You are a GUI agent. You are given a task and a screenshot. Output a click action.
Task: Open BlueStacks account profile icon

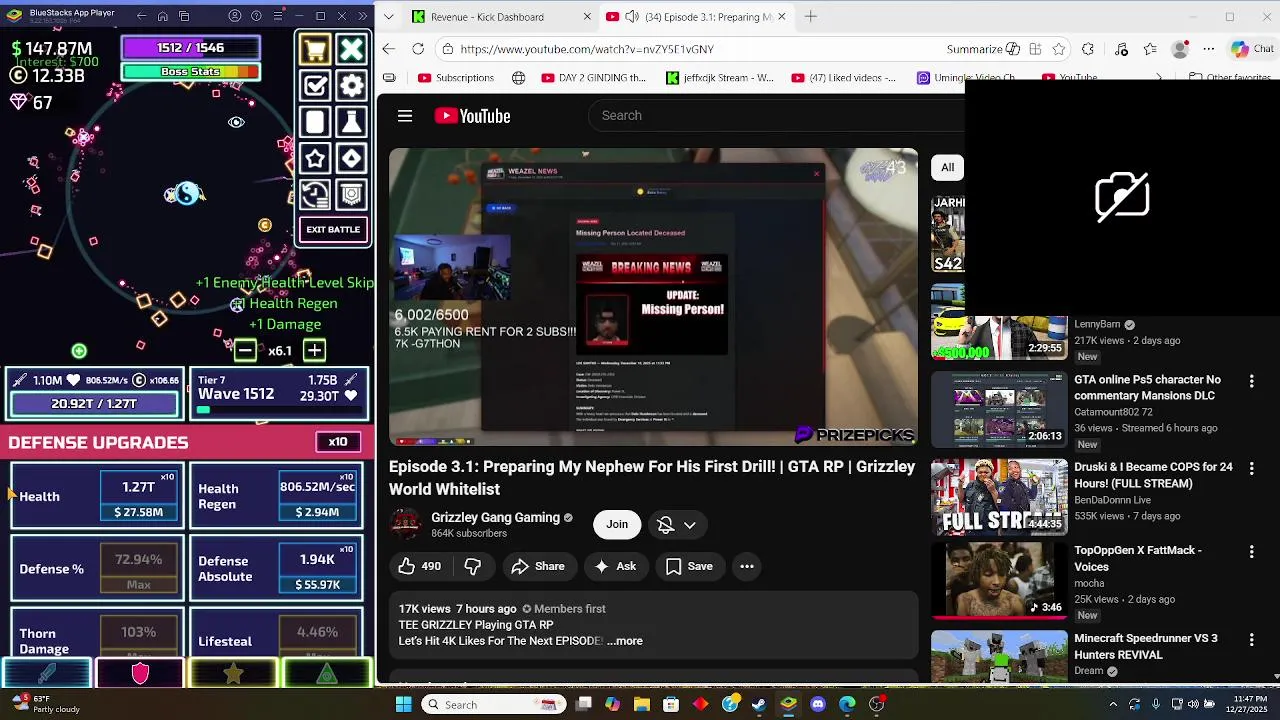pyautogui.click(x=235, y=16)
